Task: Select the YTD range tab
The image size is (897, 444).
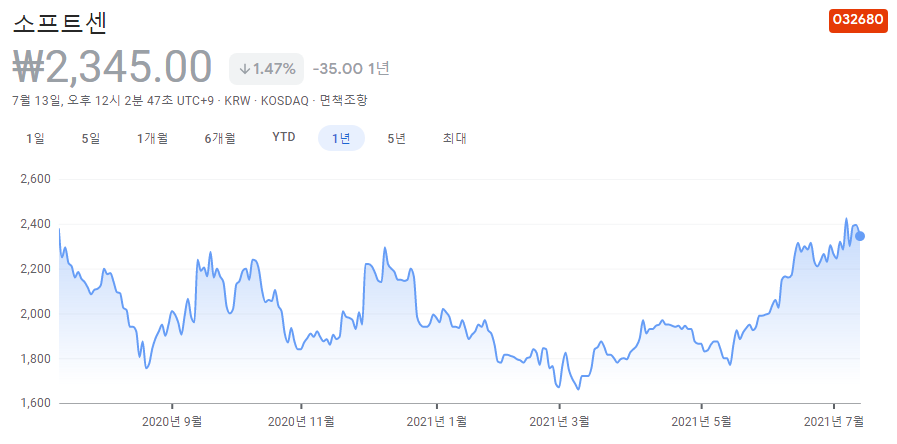Action: click(x=284, y=137)
